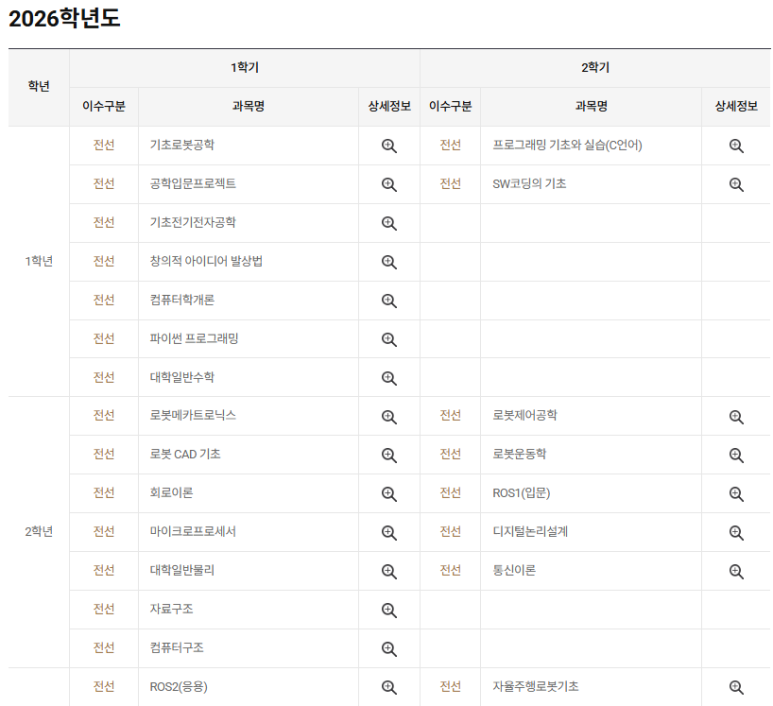
Task: Click the 창의적 아이디어 발상법 course name
Action: point(206,261)
